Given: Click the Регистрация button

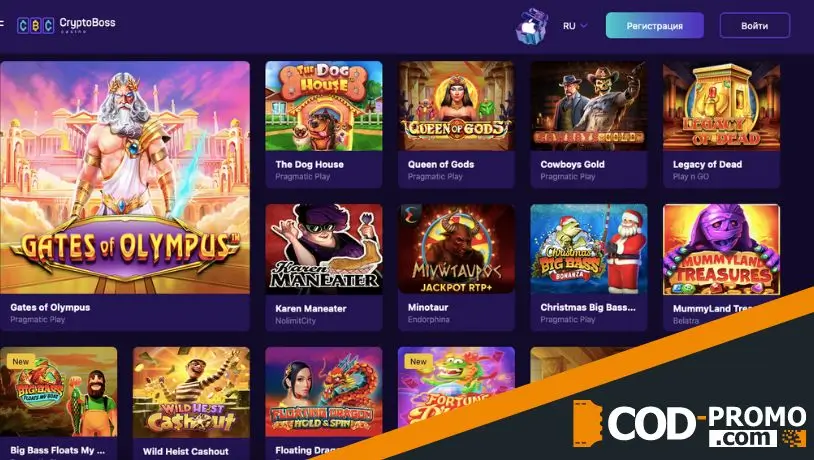Looking at the screenshot, I should click(655, 25).
